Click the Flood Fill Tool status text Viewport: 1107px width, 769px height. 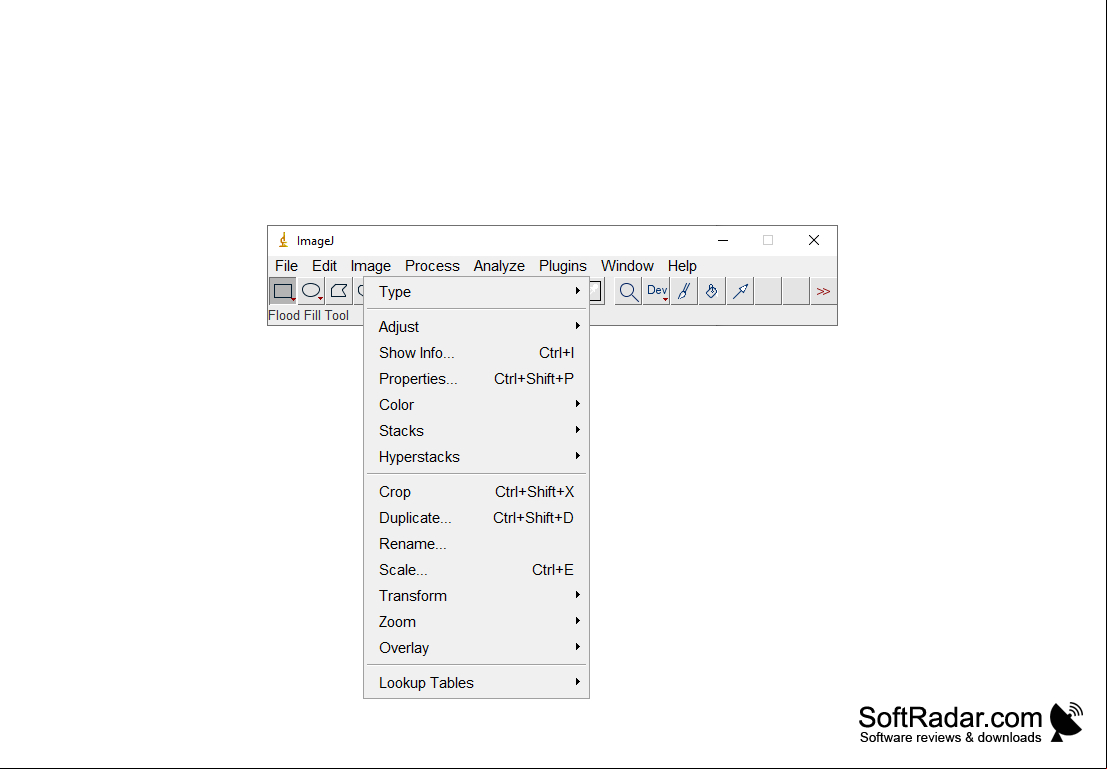point(309,316)
